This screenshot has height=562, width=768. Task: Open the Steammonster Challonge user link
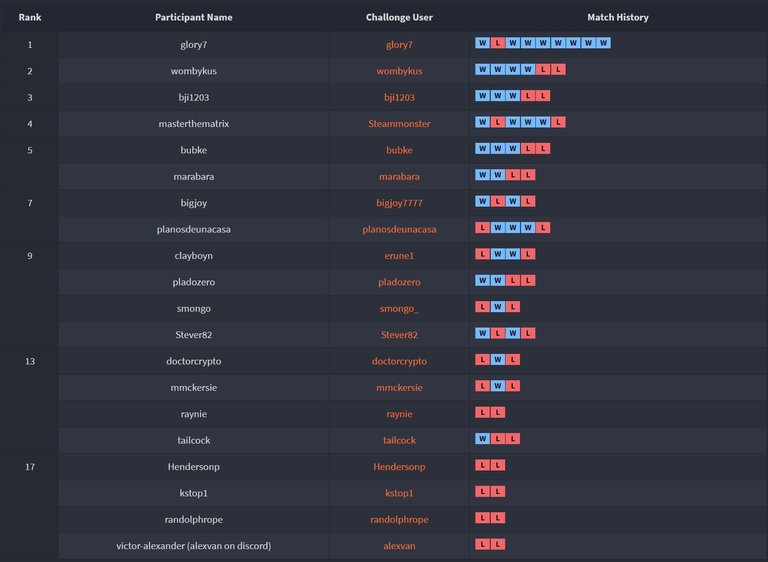point(399,123)
